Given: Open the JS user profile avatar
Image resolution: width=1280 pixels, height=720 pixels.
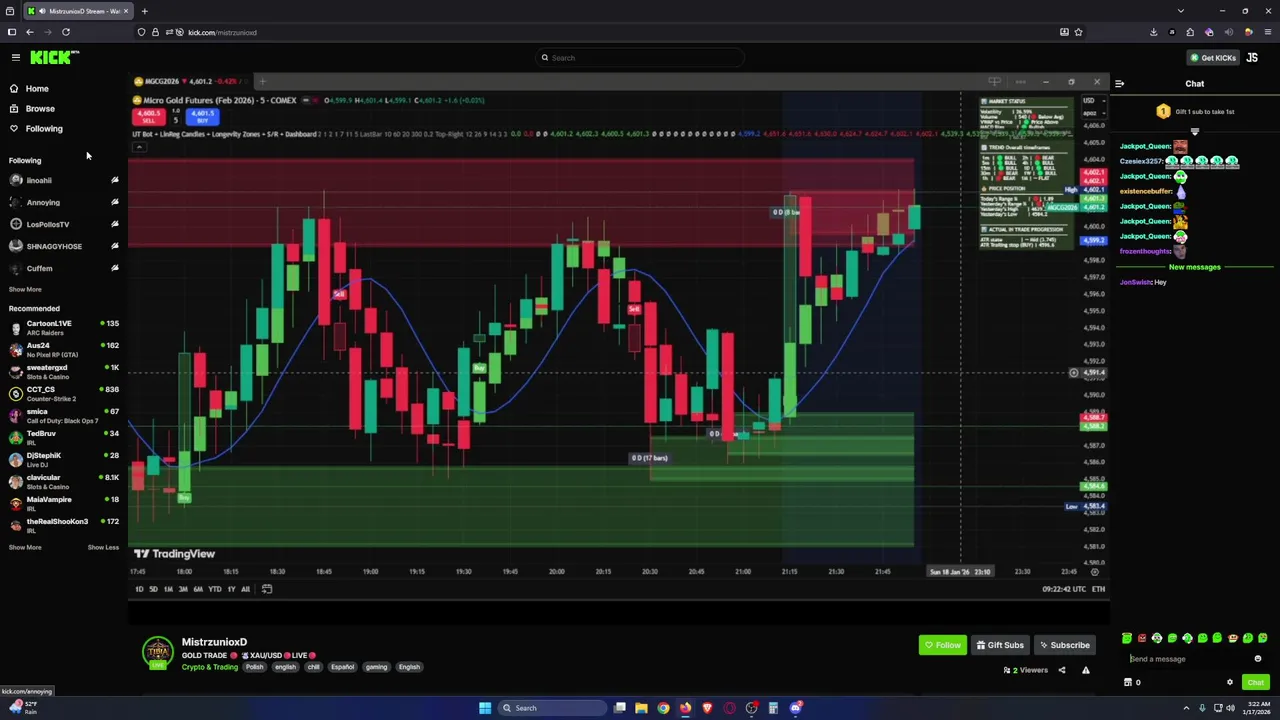Looking at the screenshot, I should (x=1252, y=57).
